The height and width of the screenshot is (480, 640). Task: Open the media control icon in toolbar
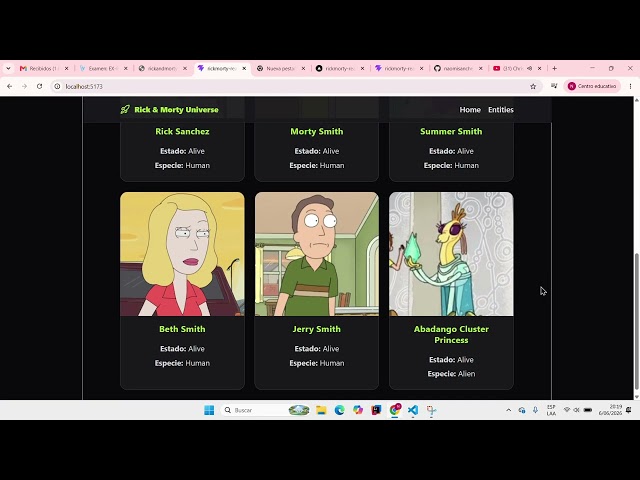coord(554,86)
